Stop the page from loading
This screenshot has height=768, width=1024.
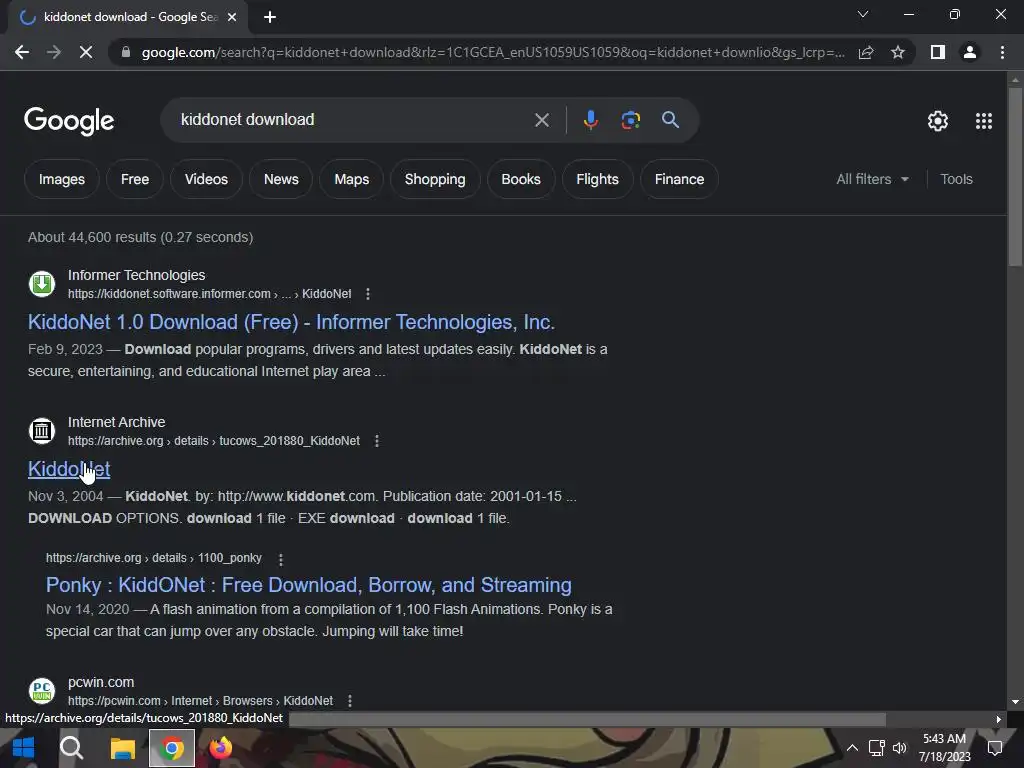pos(86,52)
